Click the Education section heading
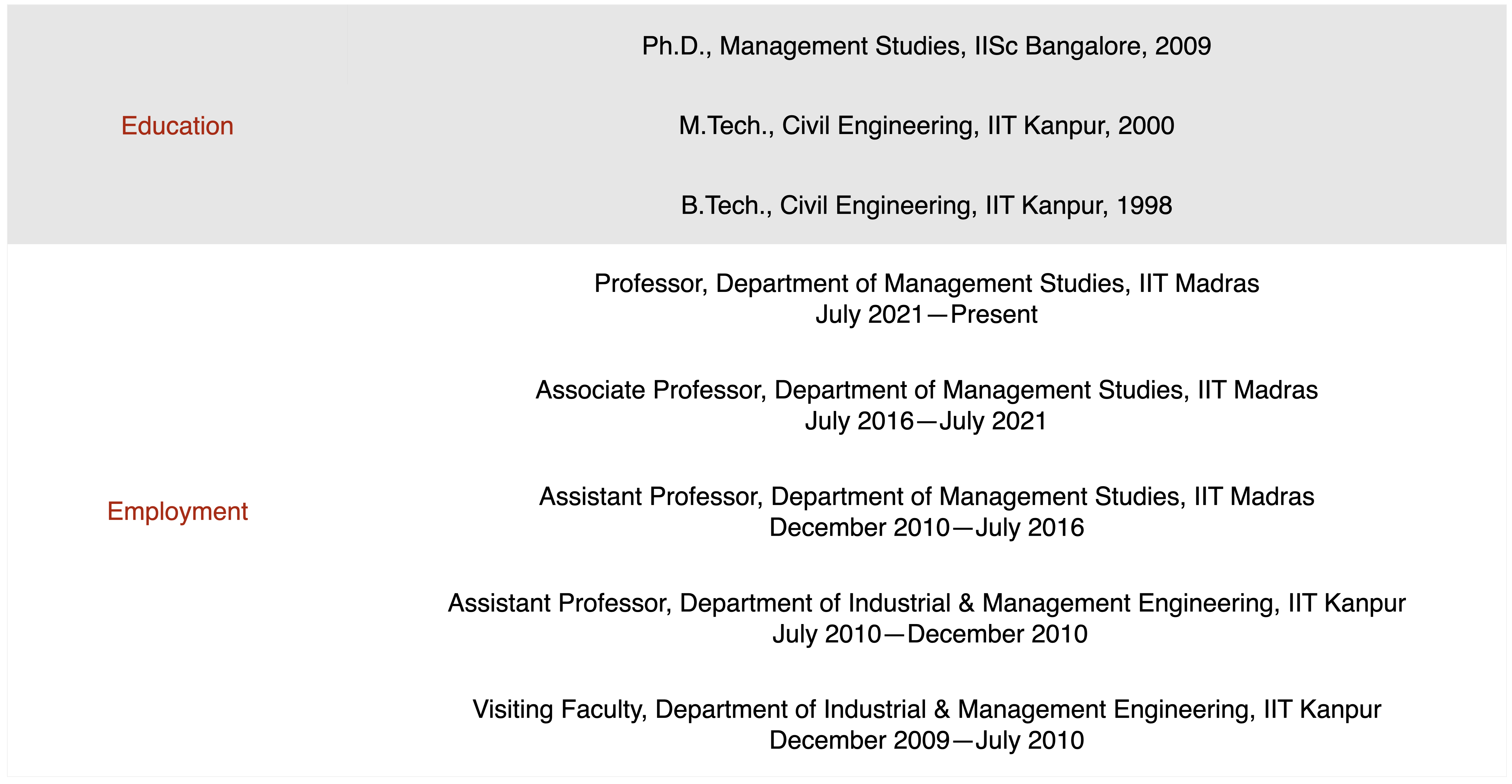1512x784 pixels. pos(177,126)
